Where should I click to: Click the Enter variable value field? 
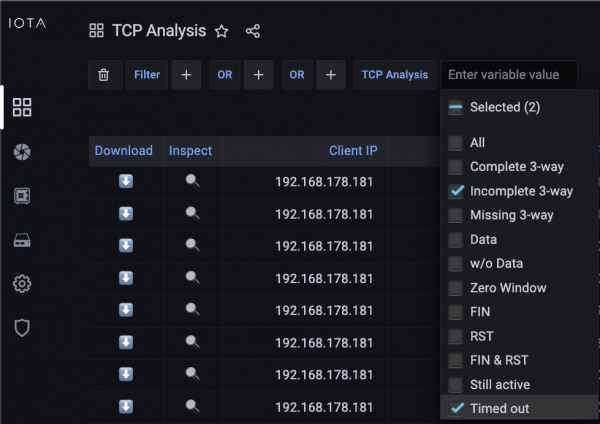coord(508,75)
